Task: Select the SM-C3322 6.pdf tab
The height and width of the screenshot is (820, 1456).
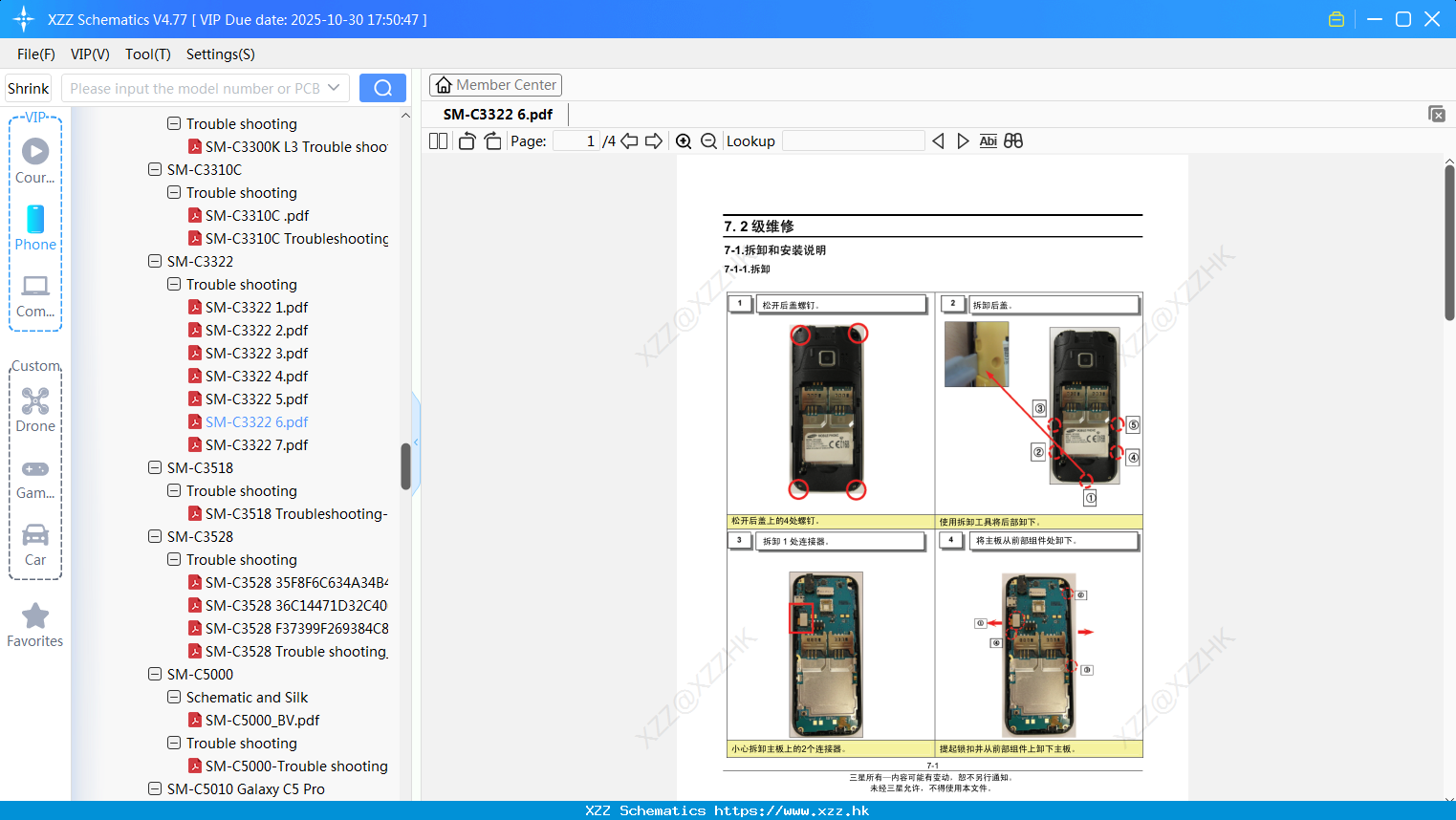Action: click(x=498, y=114)
